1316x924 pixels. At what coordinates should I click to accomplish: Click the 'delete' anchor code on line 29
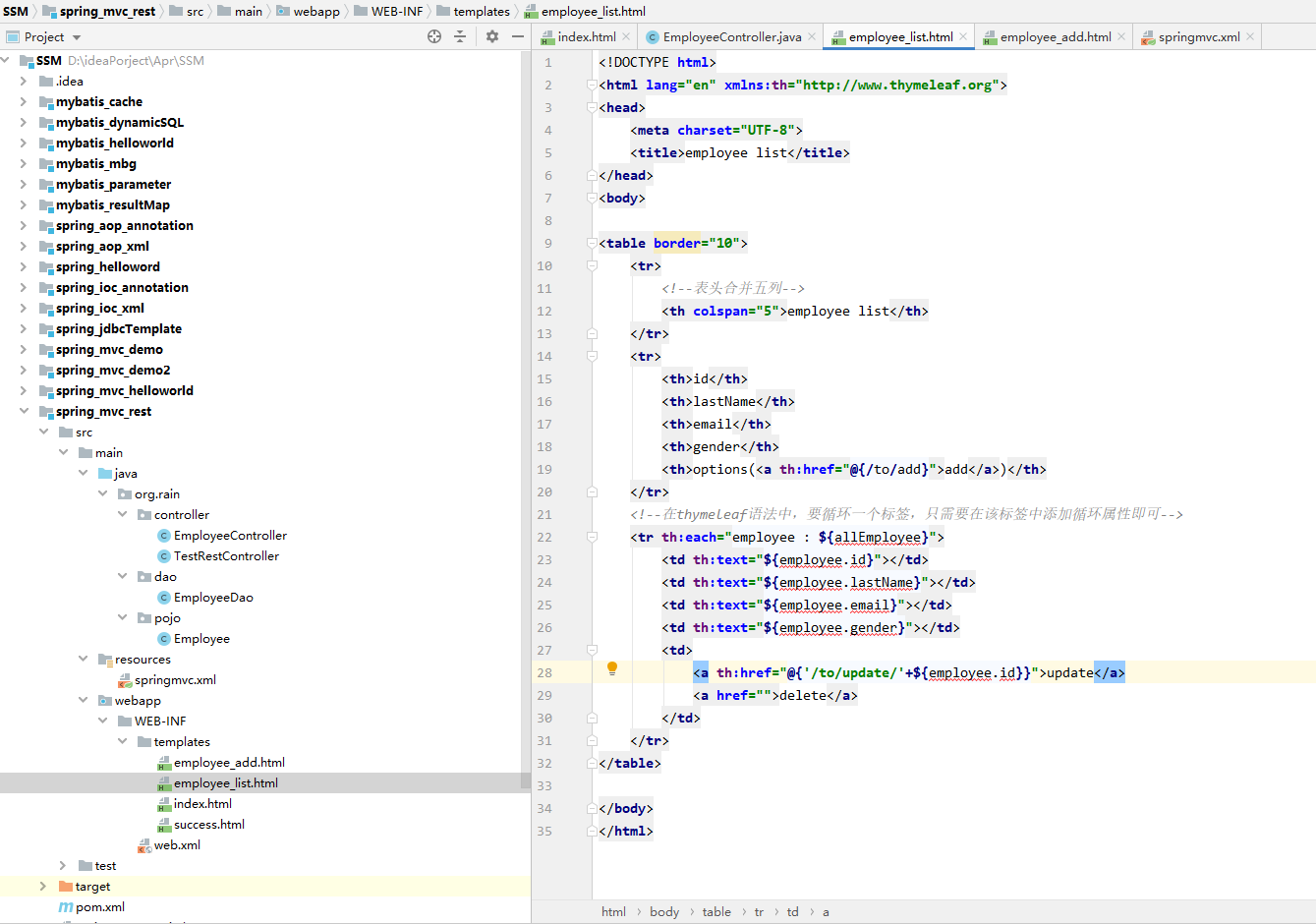coord(775,696)
